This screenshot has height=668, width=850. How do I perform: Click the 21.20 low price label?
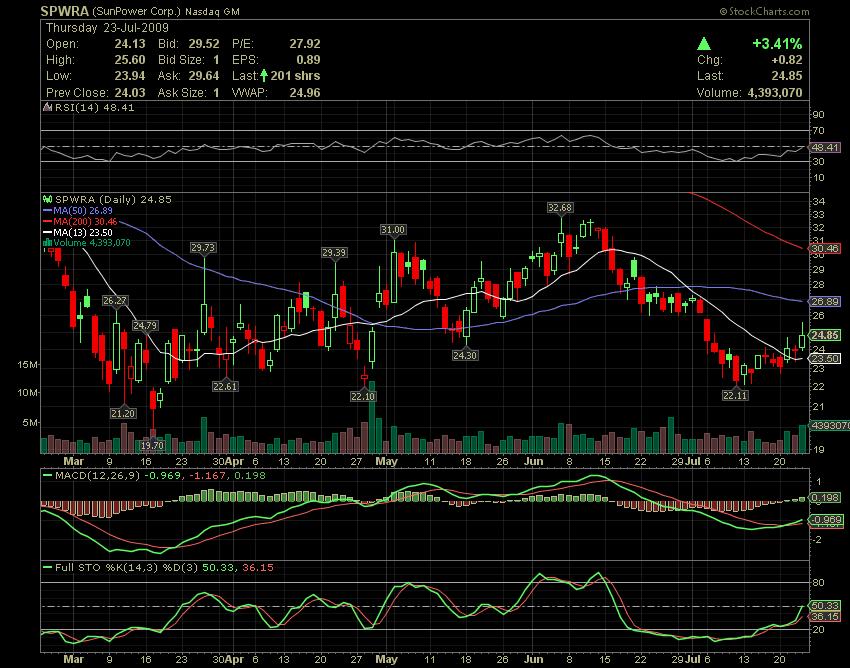coord(123,414)
